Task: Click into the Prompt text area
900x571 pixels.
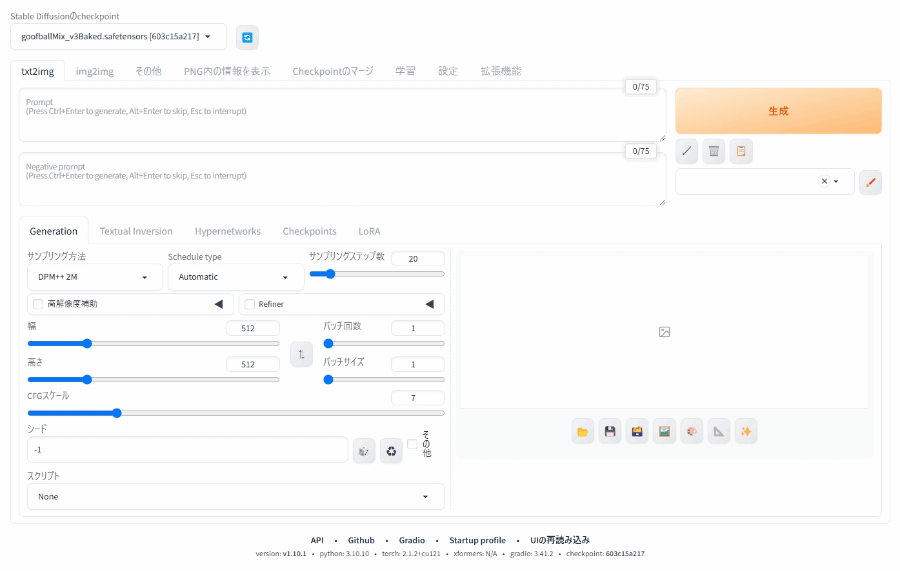Action: tap(342, 115)
